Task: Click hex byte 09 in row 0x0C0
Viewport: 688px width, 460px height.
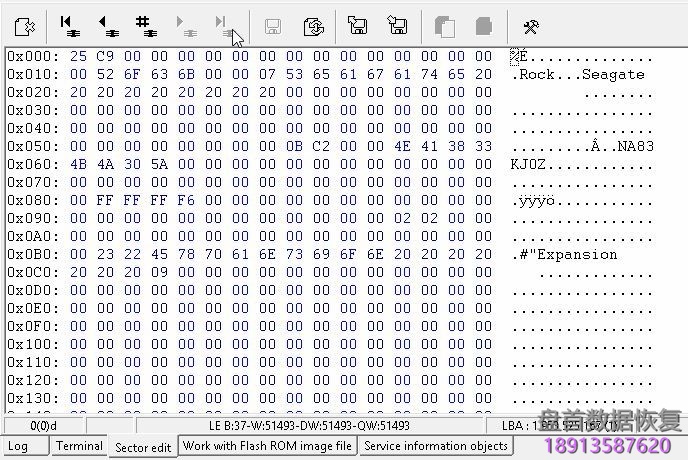Action: click(159, 272)
